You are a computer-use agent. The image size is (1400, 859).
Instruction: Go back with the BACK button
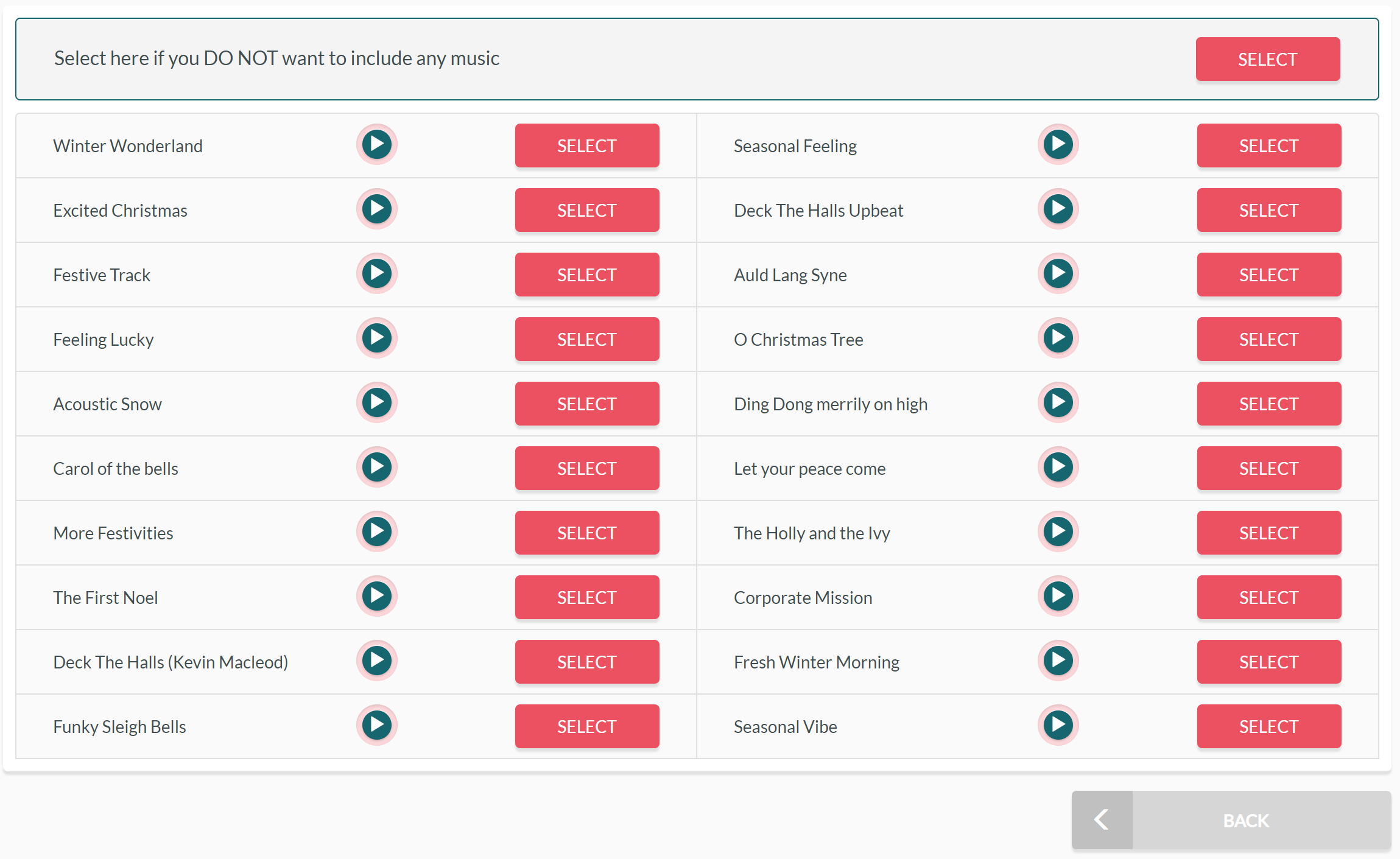pyautogui.click(x=1231, y=820)
